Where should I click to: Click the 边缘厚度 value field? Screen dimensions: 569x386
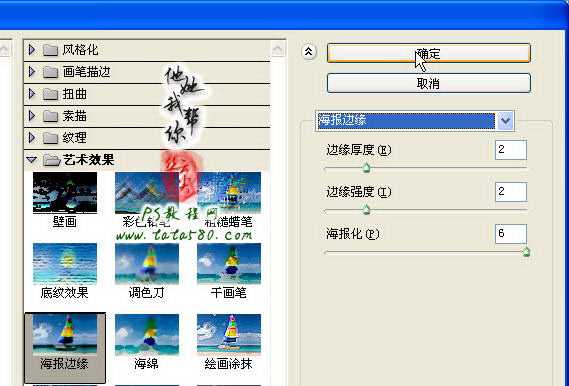click(x=511, y=150)
